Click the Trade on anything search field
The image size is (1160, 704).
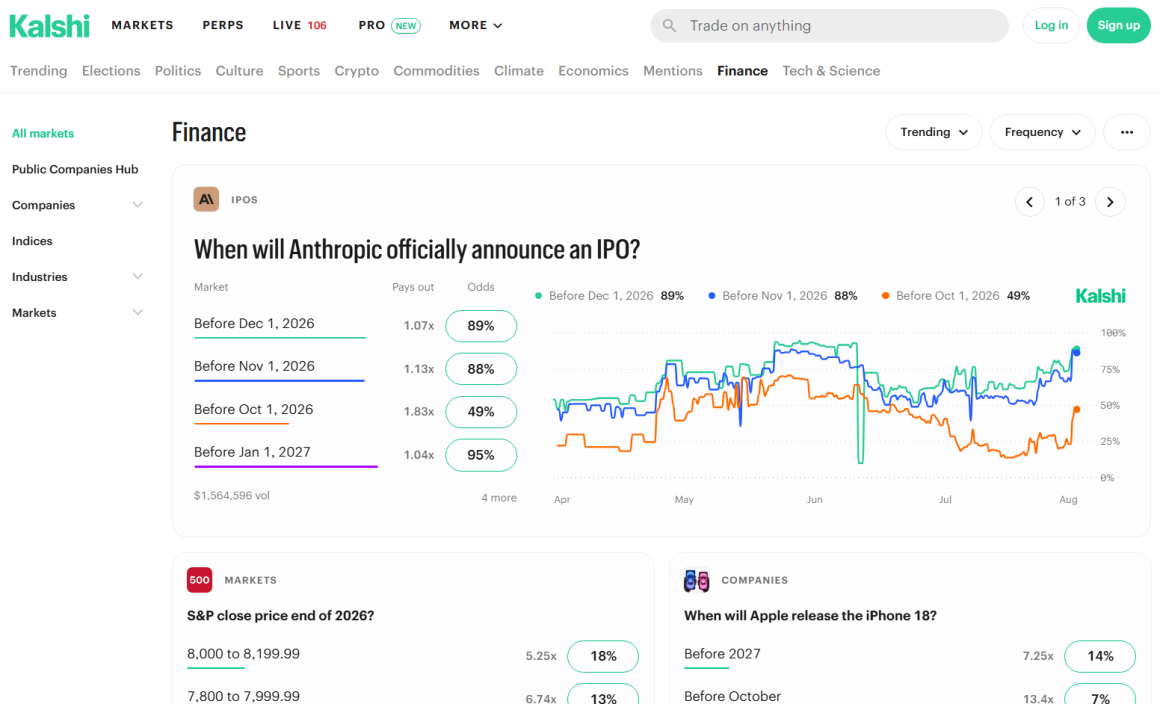(829, 26)
